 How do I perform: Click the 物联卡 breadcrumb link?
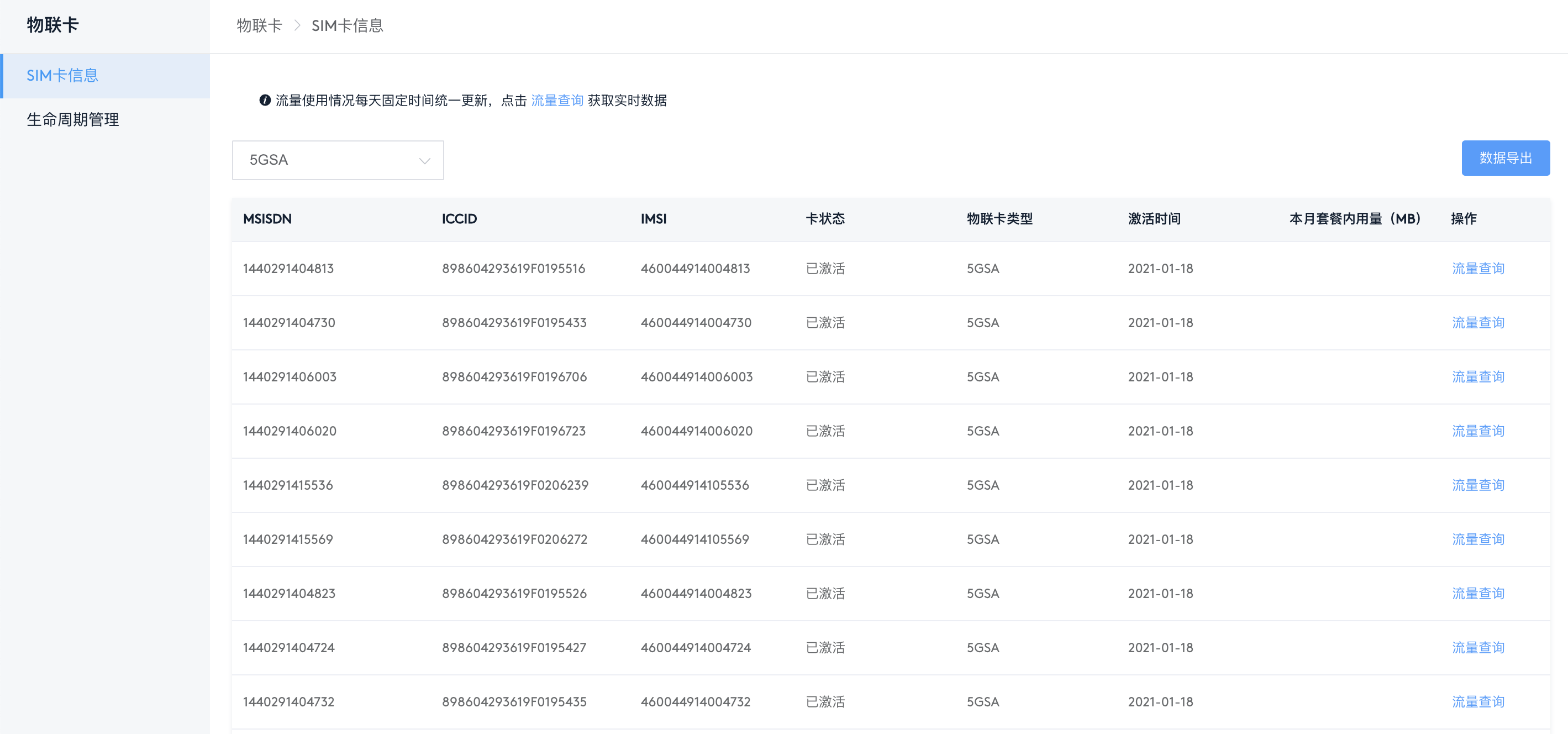[x=259, y=25]
